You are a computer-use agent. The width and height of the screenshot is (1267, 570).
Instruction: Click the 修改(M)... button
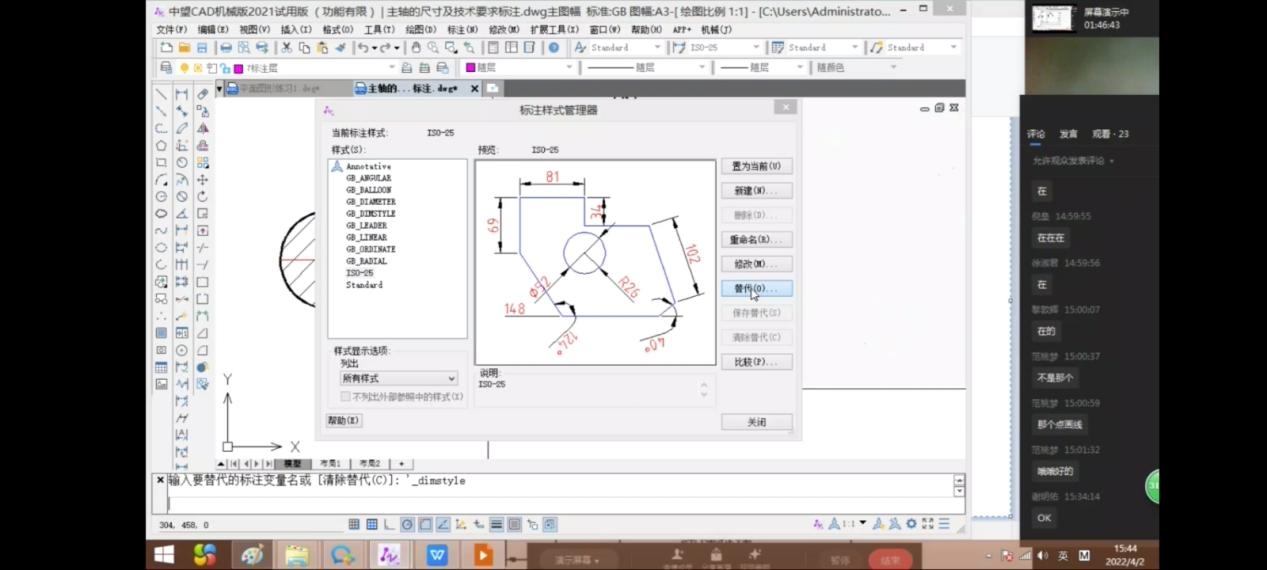pyautogui.click(x=756, y=264)
